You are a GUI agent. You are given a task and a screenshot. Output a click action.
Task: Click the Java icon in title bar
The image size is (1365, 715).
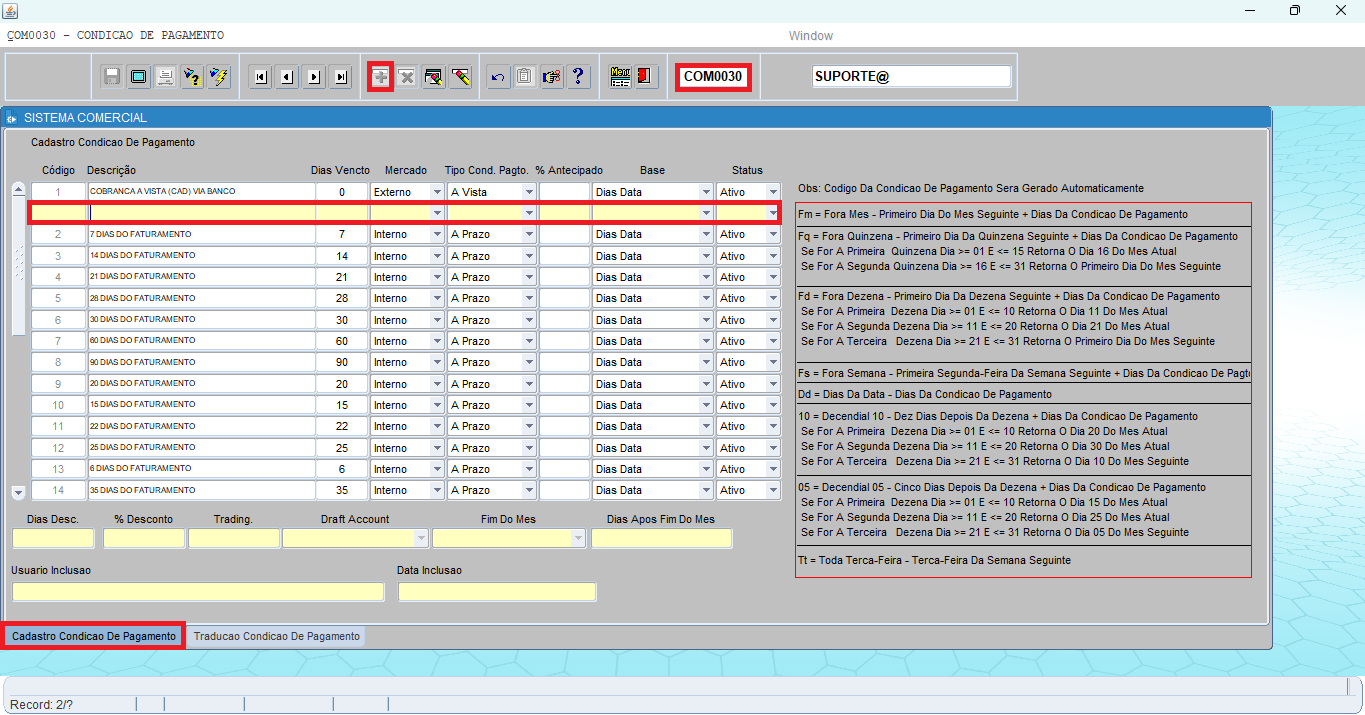pos(10,10)
